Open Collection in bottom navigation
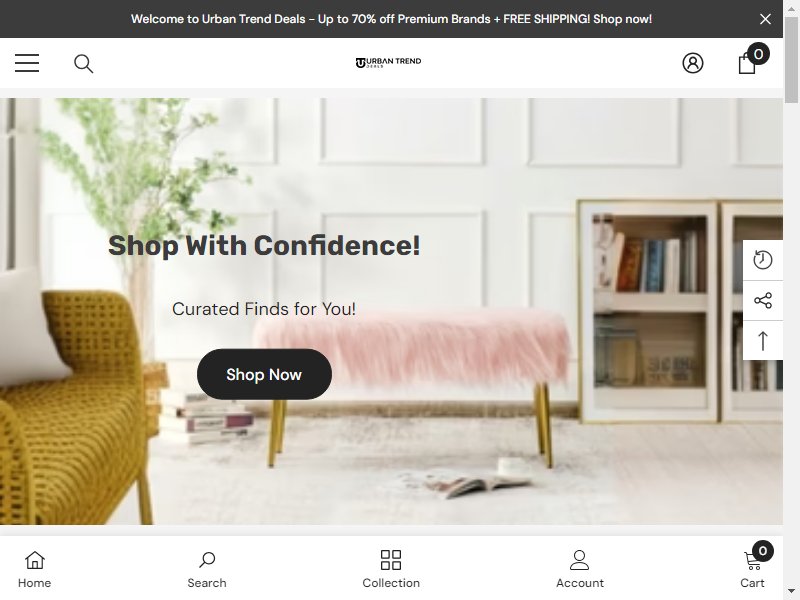This screenshot has width=800, height=600. click(391, 569)
